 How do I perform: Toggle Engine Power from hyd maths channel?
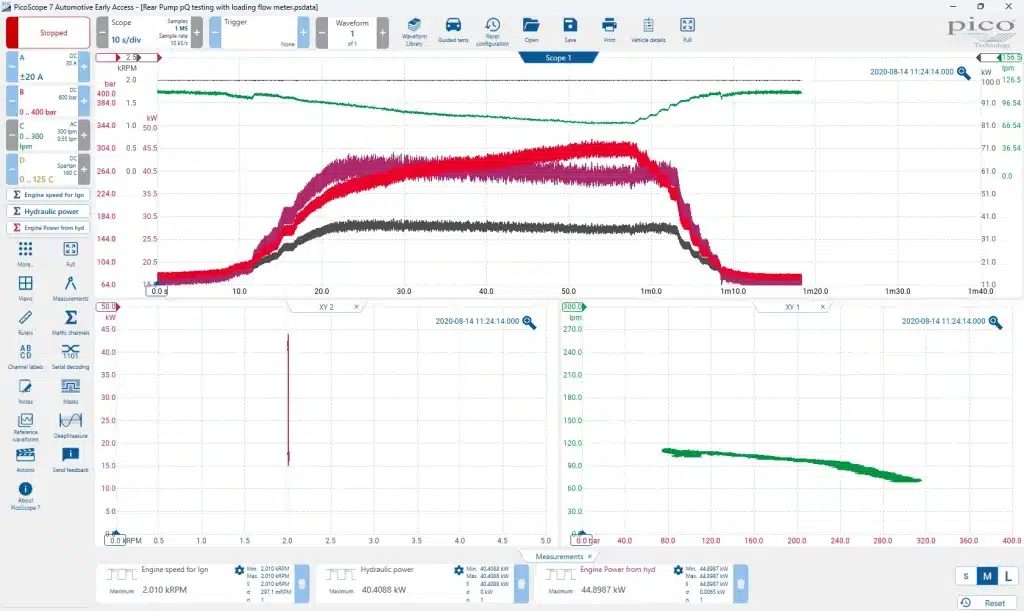pos(48,227)
